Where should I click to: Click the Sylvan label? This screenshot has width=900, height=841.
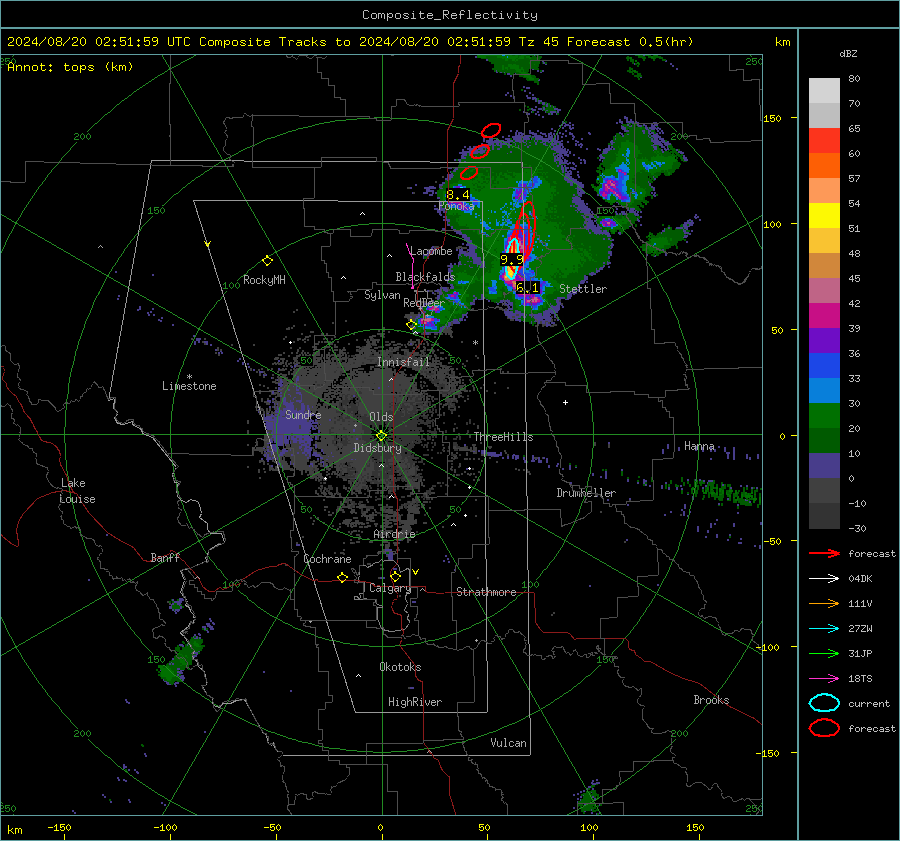[x=382, y=295]
